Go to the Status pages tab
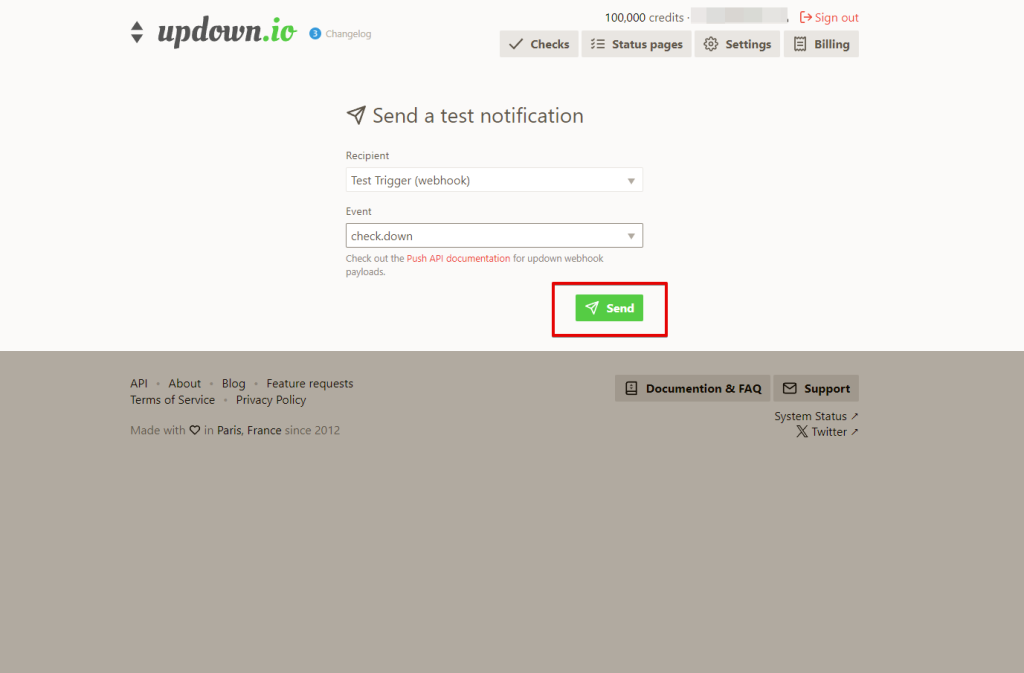The image size is (1024, 673). tap(636, 44)
